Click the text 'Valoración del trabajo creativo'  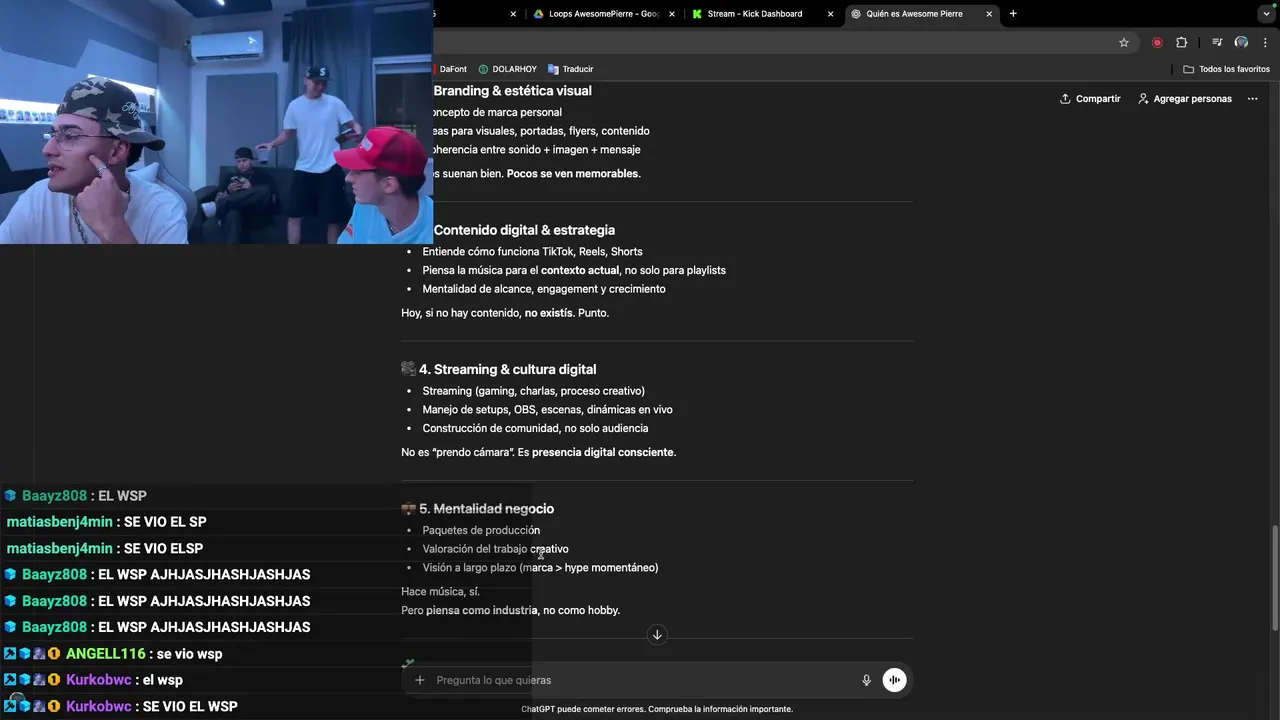[x=495, y=549]
